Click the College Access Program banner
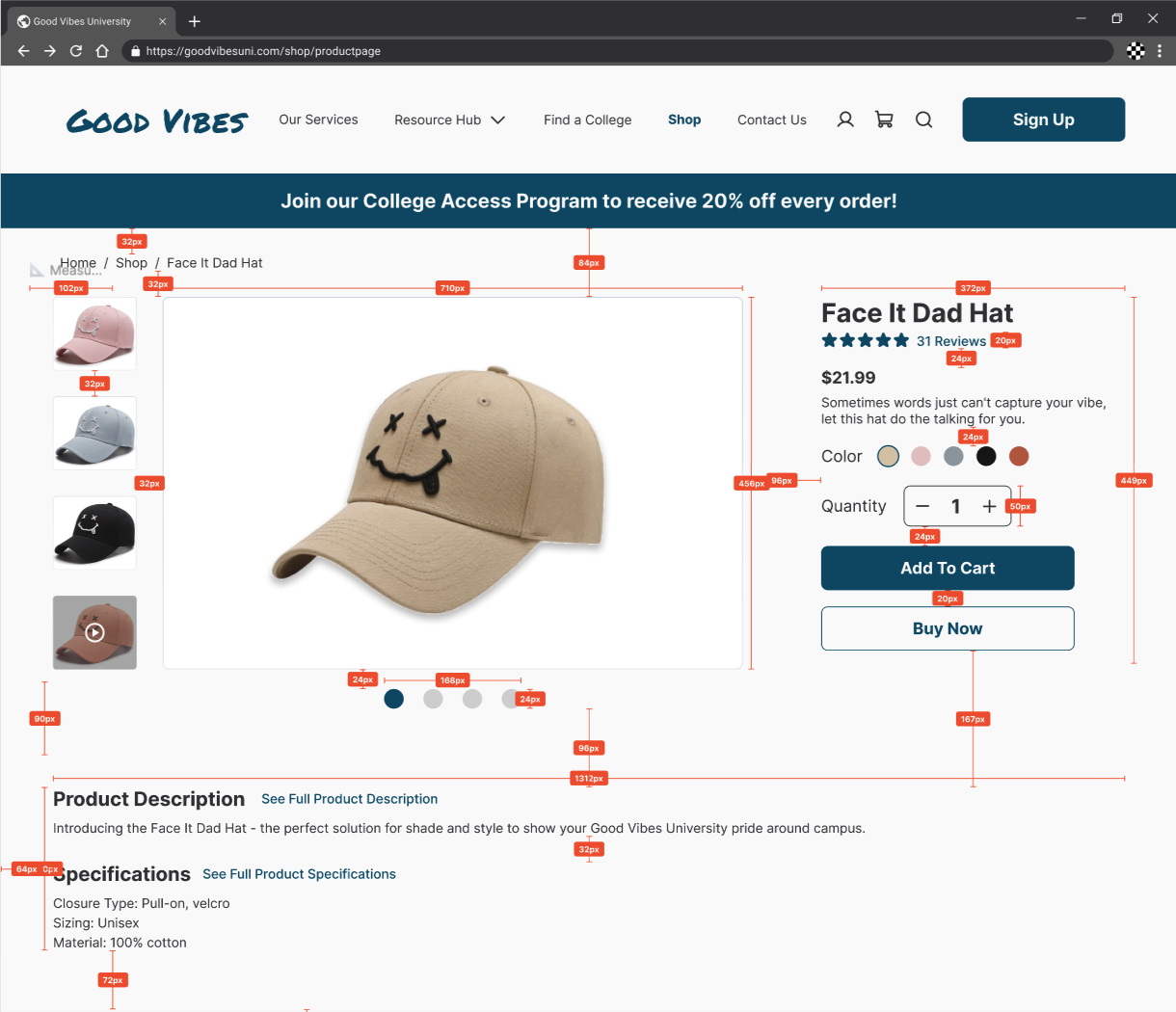 click(x=588, y=200)
